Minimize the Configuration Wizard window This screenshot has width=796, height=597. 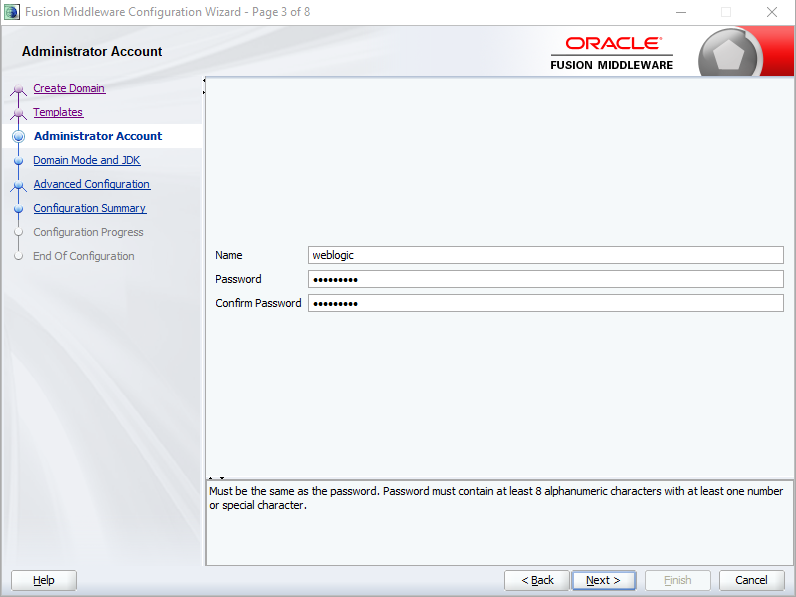[x=681, y=12]
